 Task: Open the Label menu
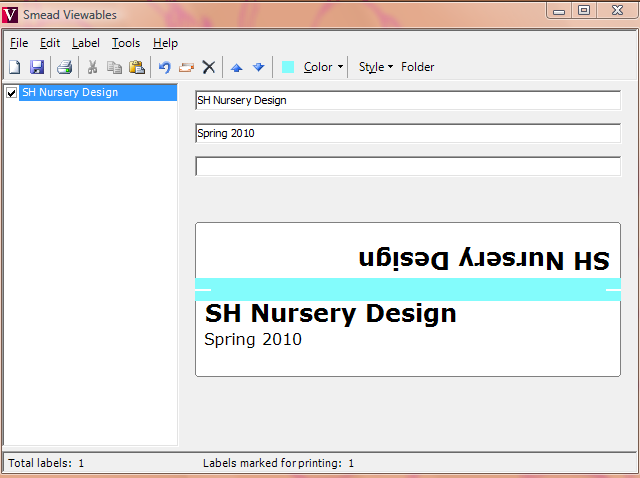[x=85, y=43]
